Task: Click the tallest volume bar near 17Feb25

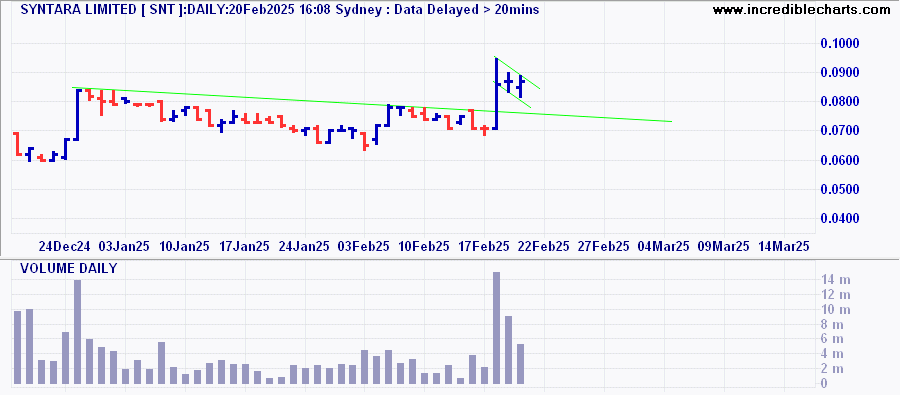Action: point(496,328)
